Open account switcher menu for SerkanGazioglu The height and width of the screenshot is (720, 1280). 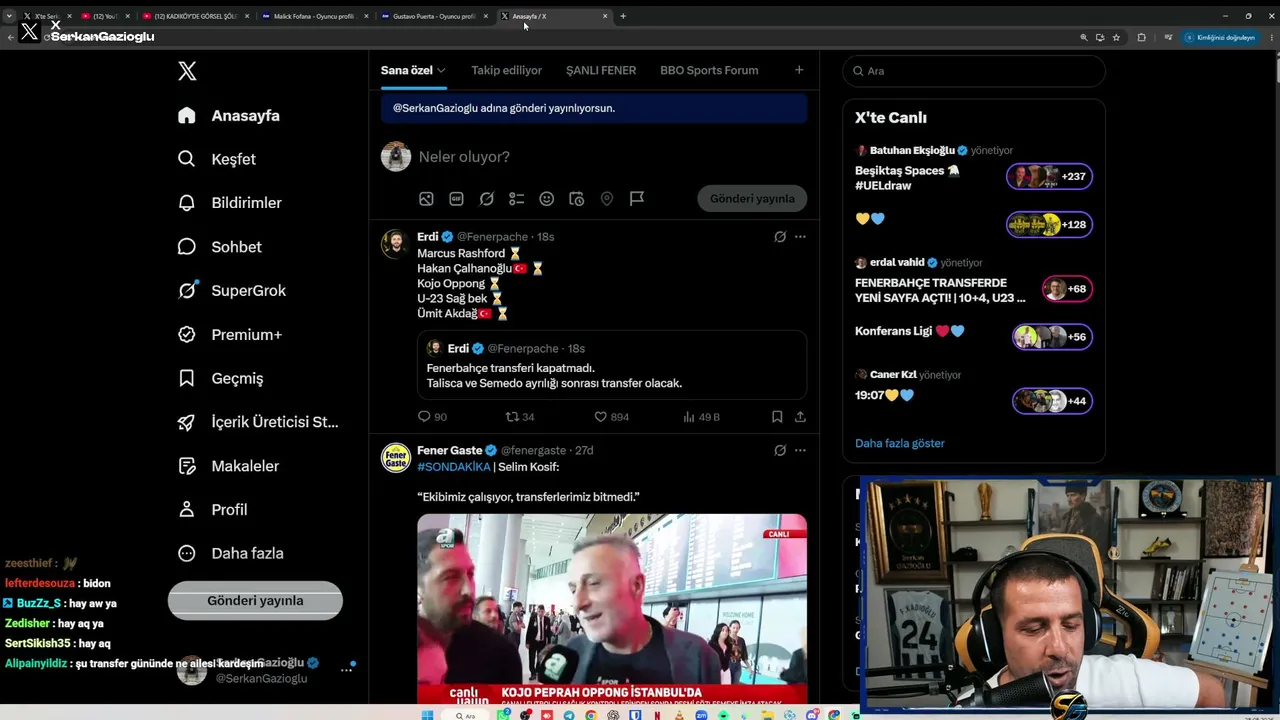[x=347, y=670]
